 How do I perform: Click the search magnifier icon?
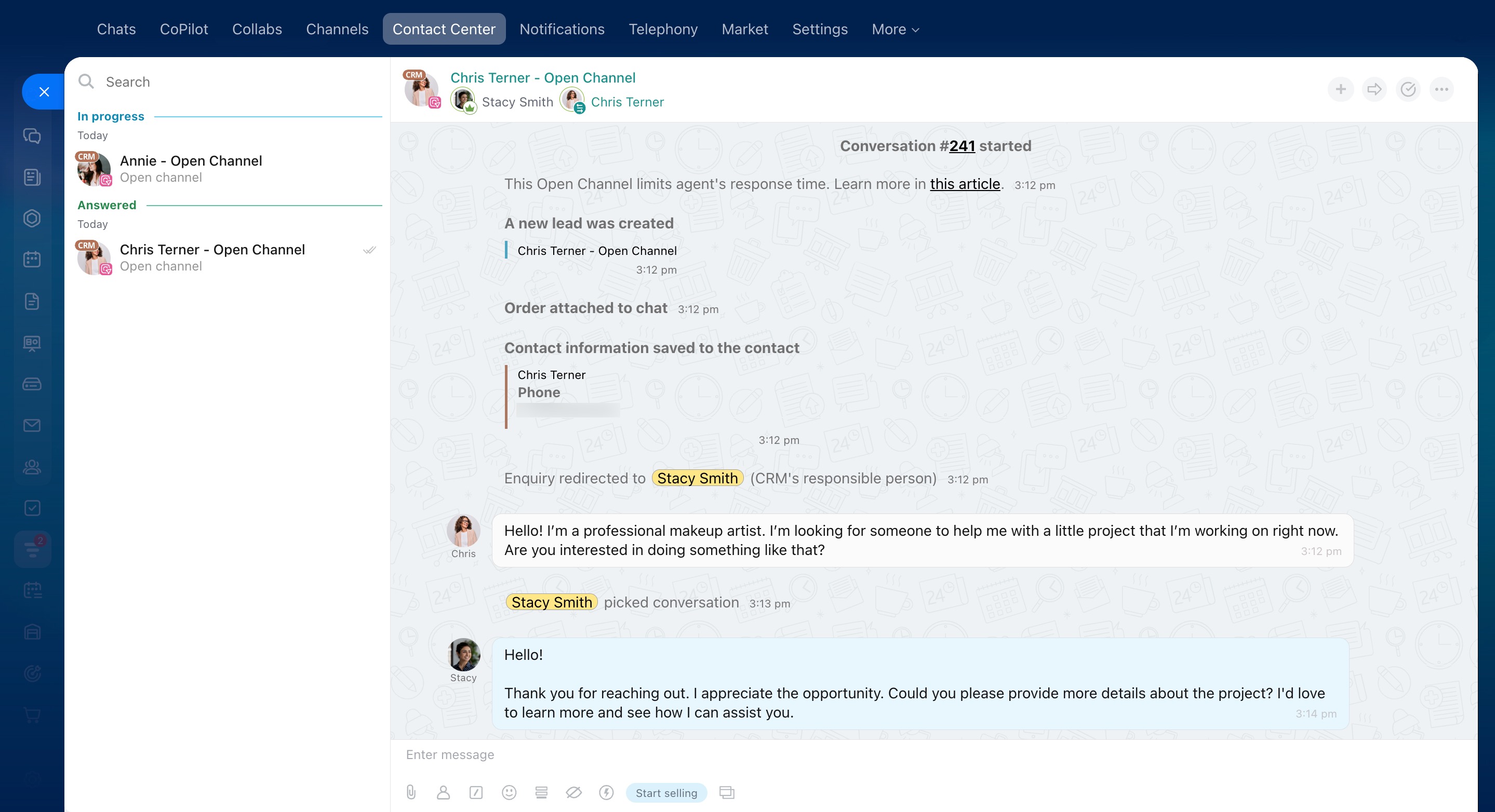click(x=86, y=81)
